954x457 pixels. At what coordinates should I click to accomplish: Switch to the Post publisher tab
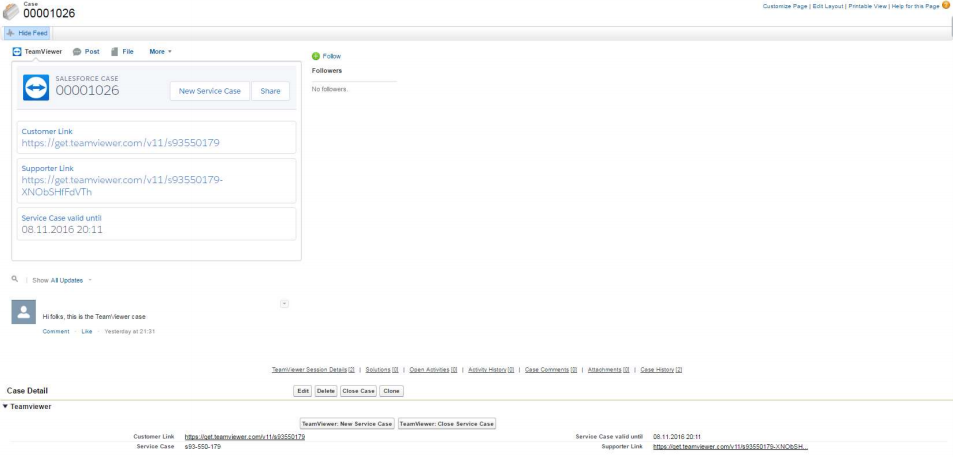pos(86,52)
